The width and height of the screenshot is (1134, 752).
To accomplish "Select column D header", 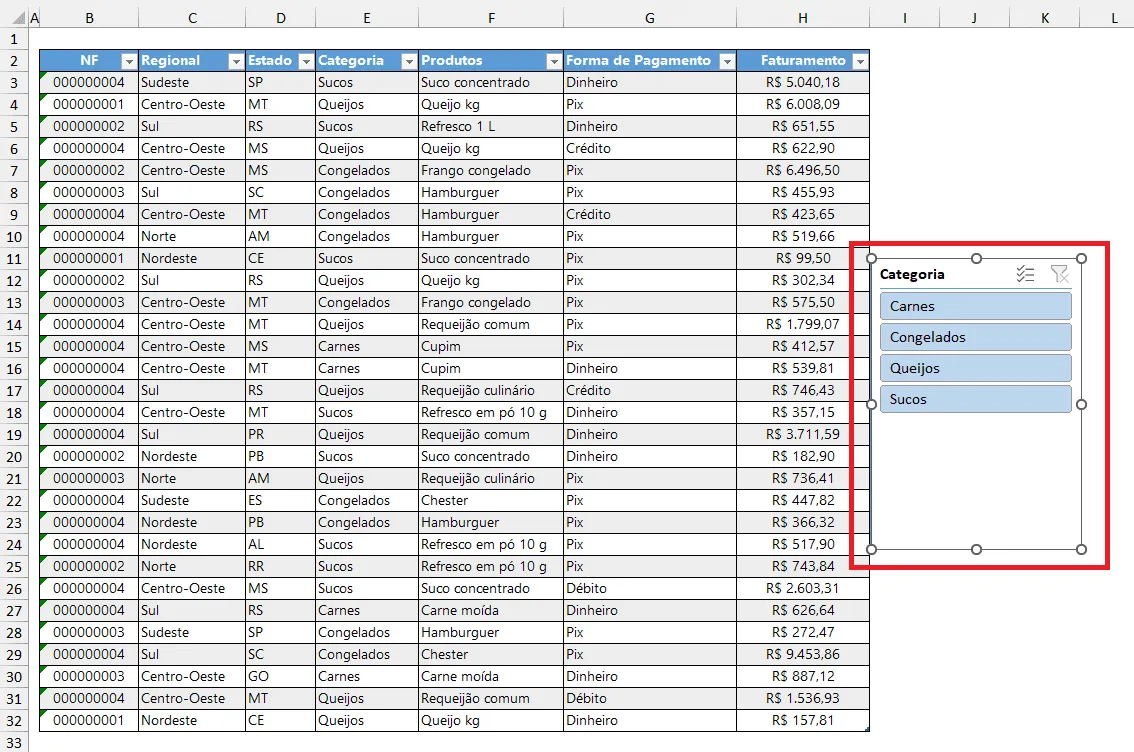I will pyautogui.click(x=281, y=18).
